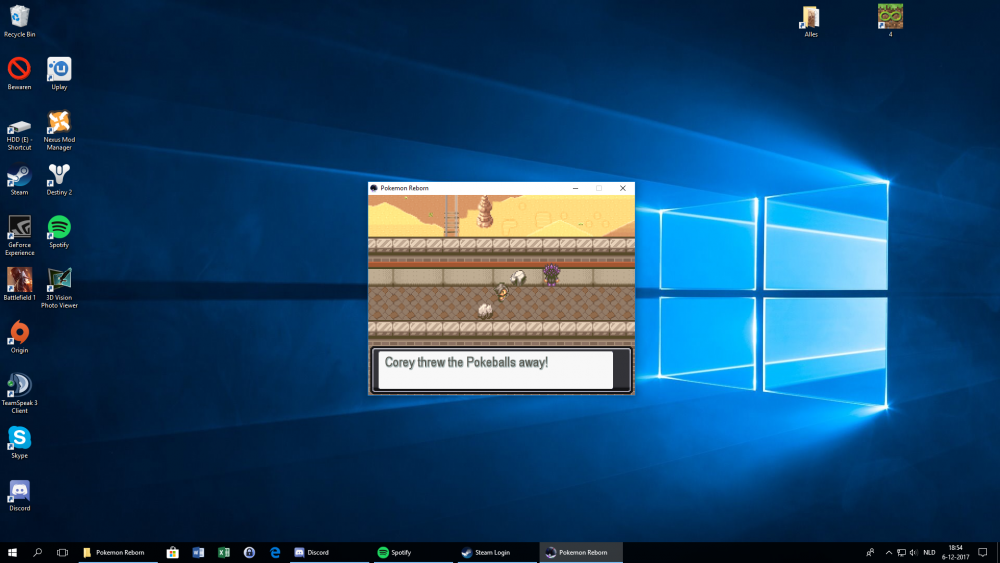Open the Recycle Bin desktop icon

click(x=19, y=17)
